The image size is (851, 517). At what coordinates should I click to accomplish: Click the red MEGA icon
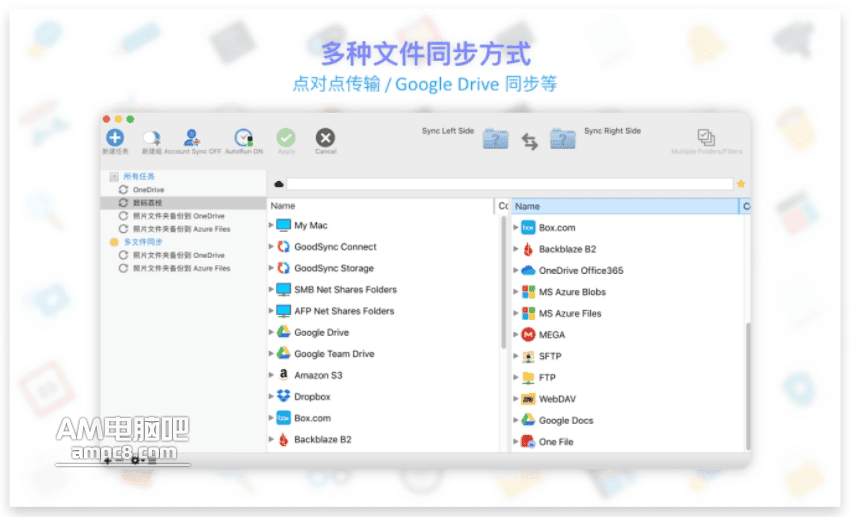point(528,335)
